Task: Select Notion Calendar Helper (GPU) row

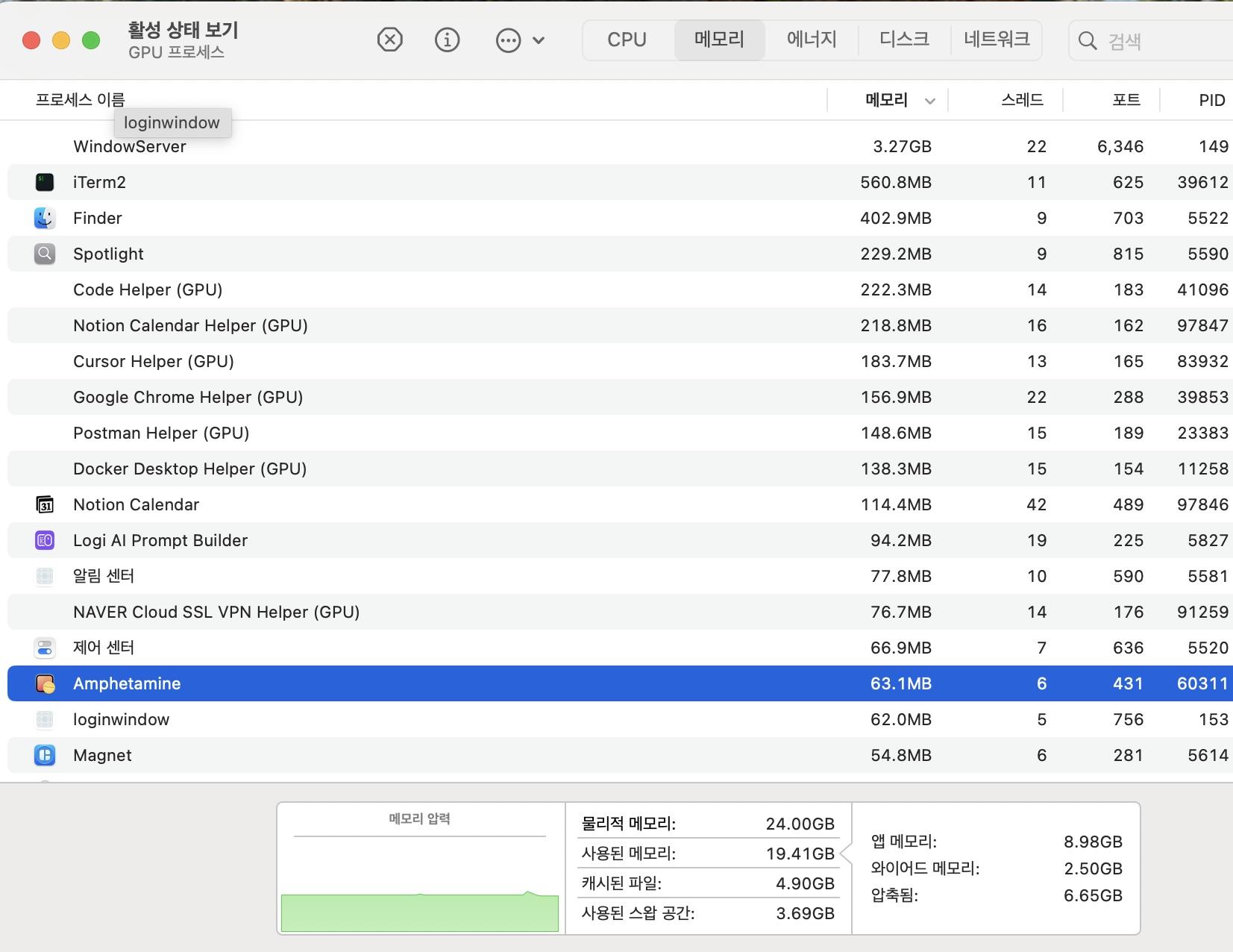Action: click(620, 325)
